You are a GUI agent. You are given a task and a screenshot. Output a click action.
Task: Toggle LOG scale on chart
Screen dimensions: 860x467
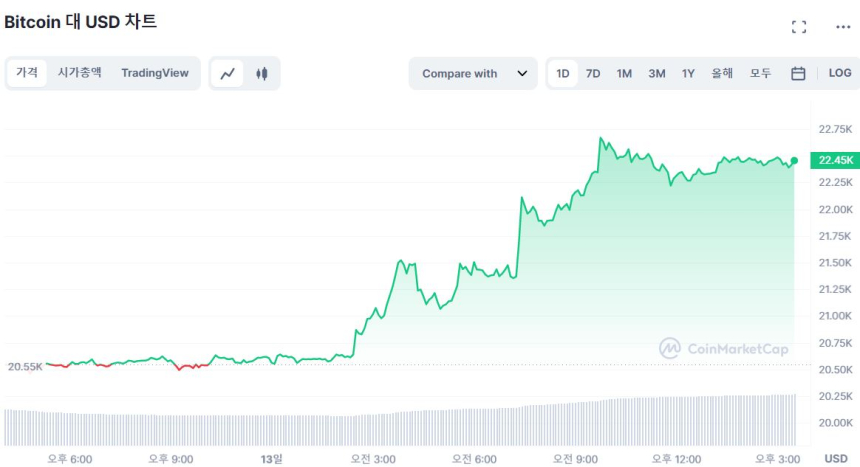pos(840,73)
